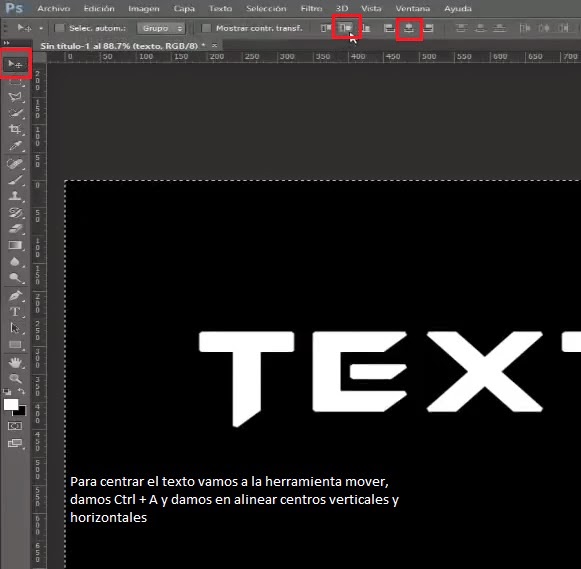Align horizontal centers in options bar
581x569 pixels.
[409, 28]
